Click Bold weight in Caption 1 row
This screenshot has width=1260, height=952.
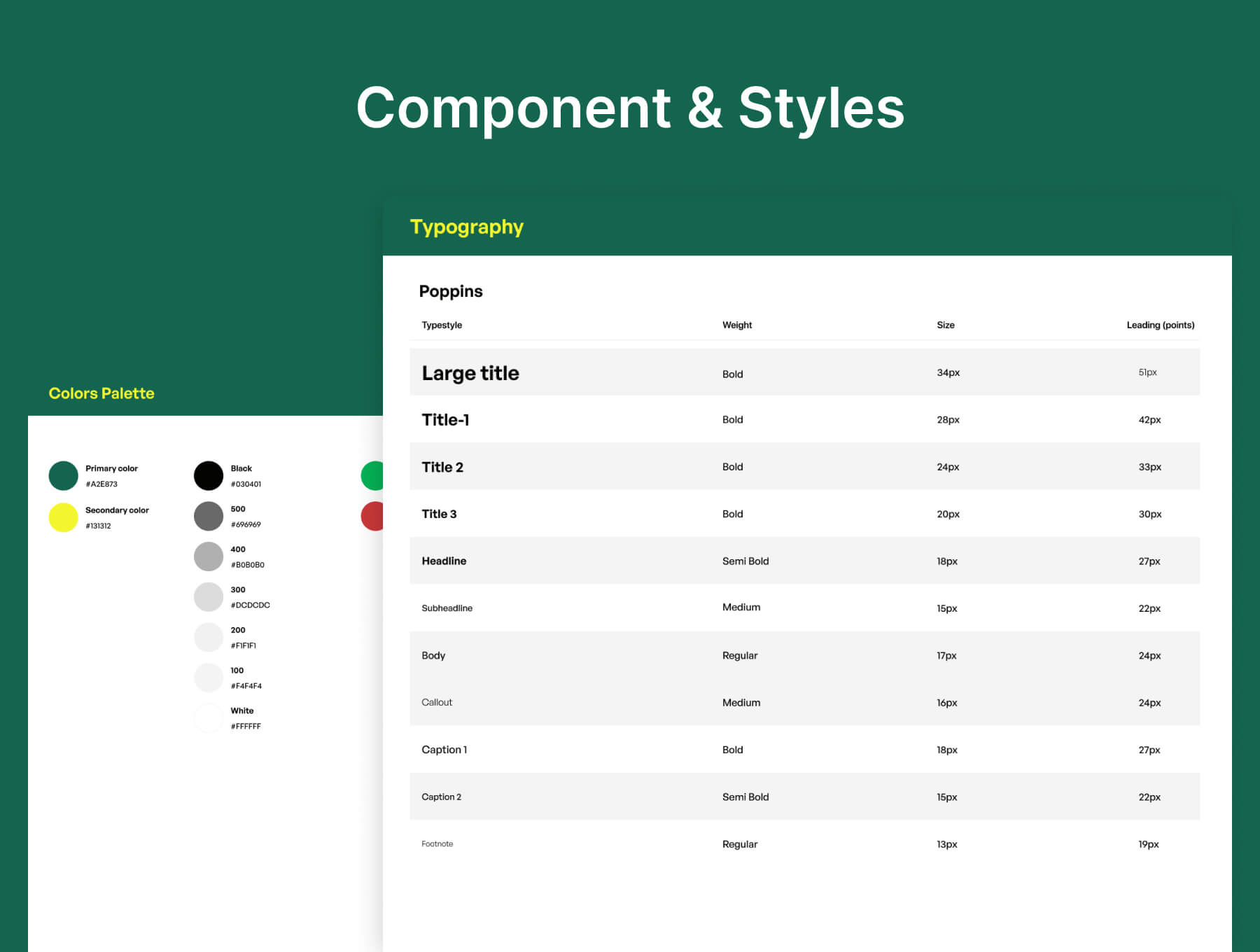tap(733, 750)
